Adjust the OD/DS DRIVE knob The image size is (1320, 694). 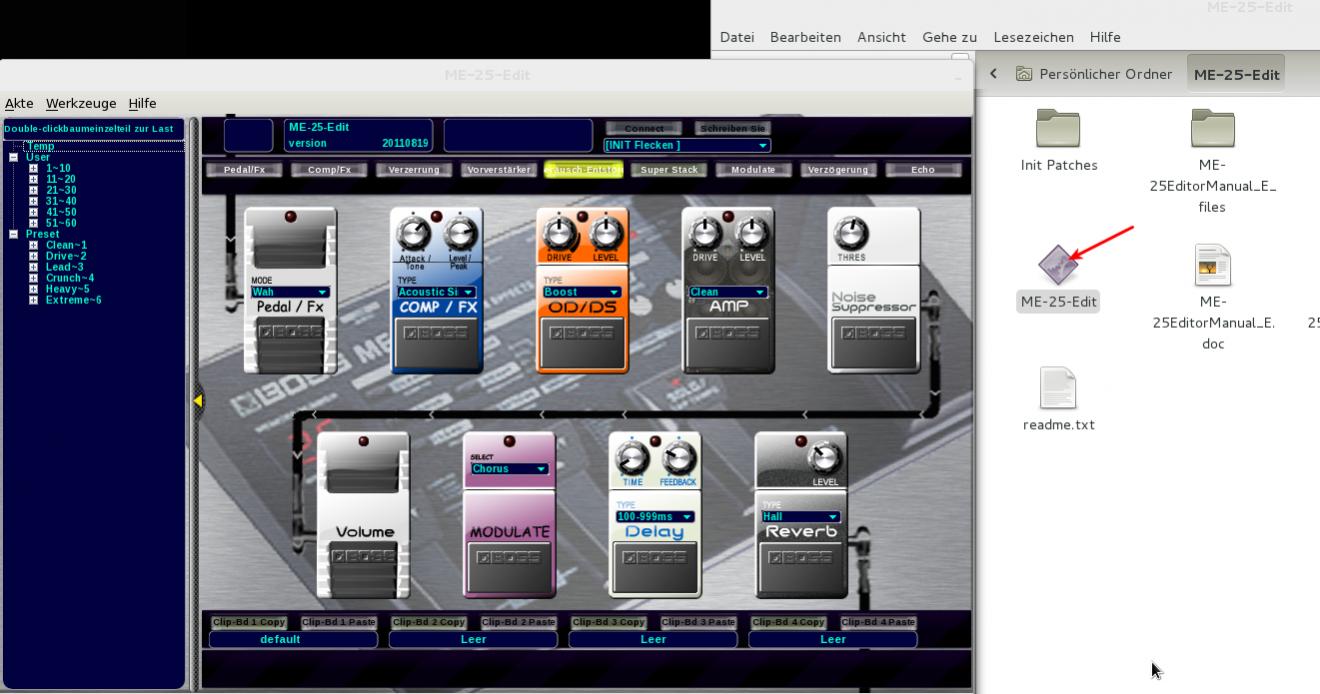[559, 235]
